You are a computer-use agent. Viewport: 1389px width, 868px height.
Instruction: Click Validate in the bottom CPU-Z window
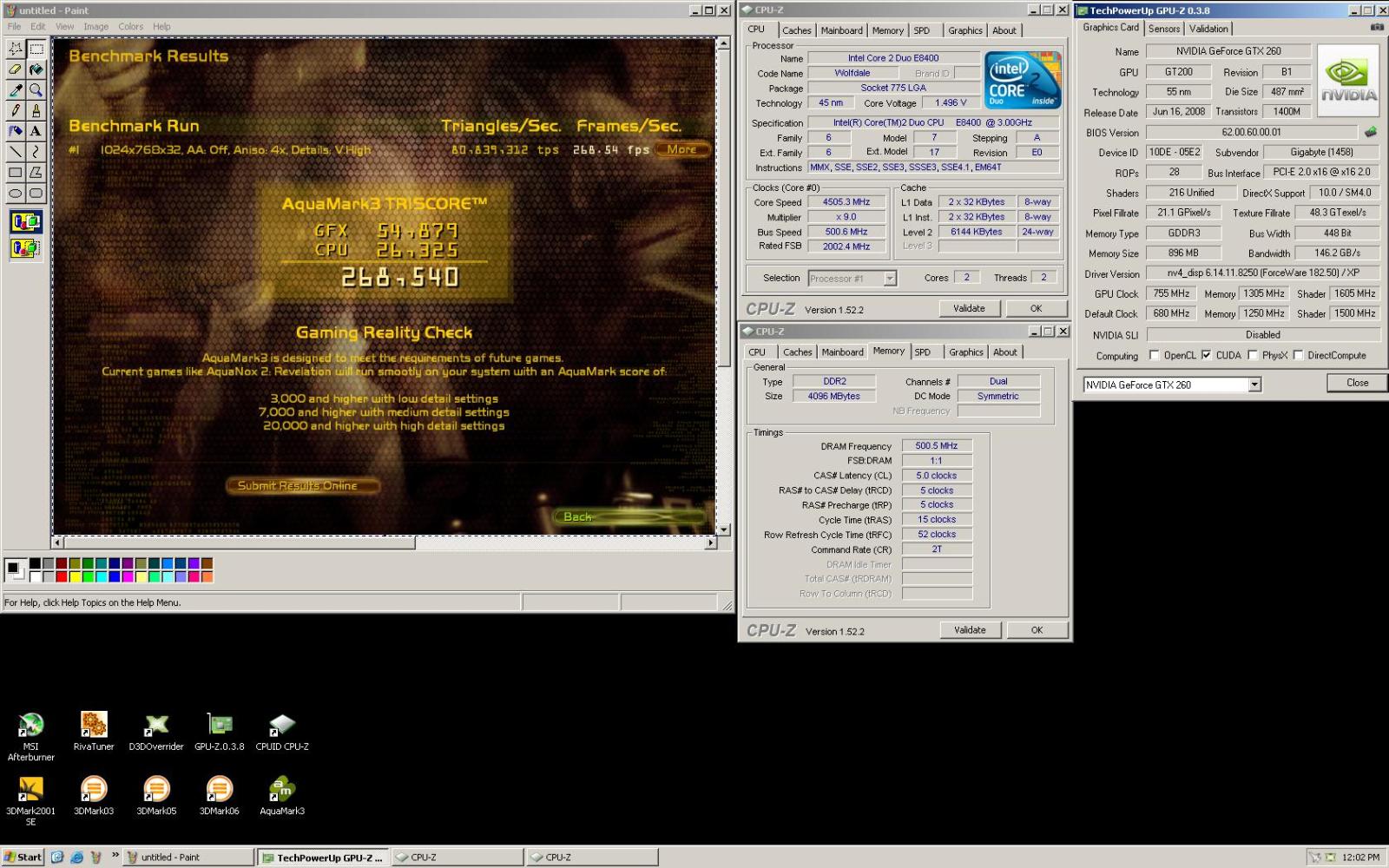coord(970,630)
